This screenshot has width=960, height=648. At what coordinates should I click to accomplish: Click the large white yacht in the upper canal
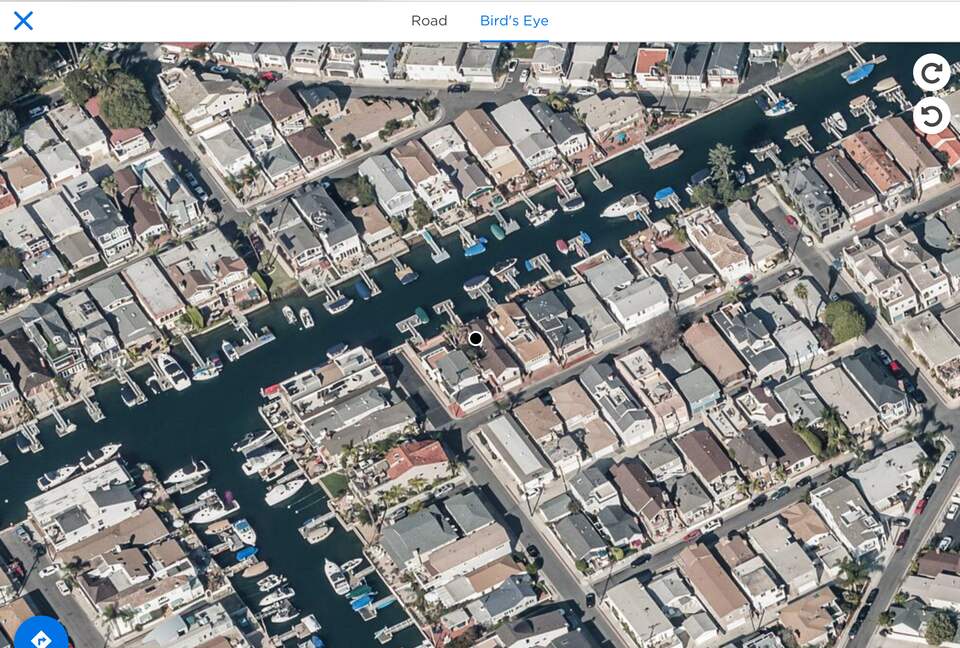tap(624, 206)
